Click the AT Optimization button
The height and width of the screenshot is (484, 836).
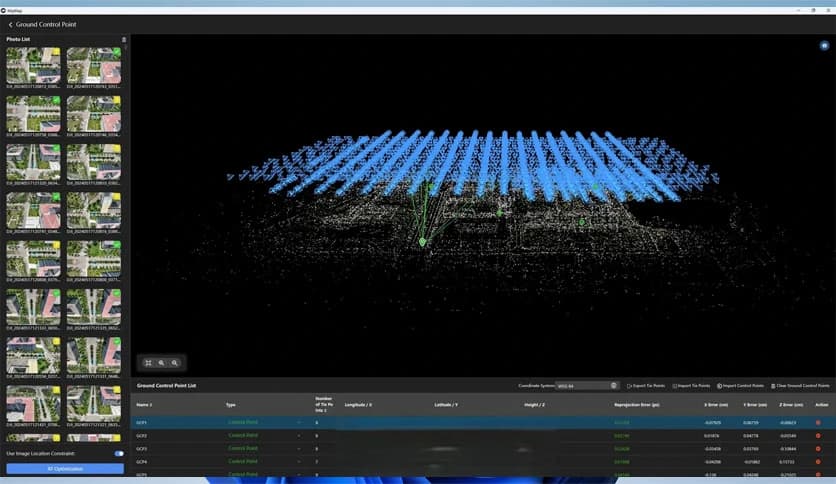coord(65,468)
